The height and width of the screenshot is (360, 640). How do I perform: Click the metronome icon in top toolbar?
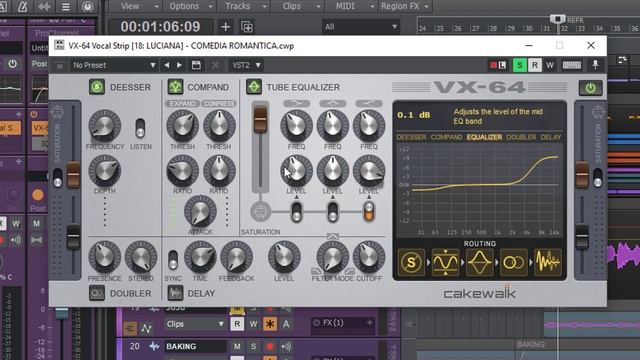point(22,6)
